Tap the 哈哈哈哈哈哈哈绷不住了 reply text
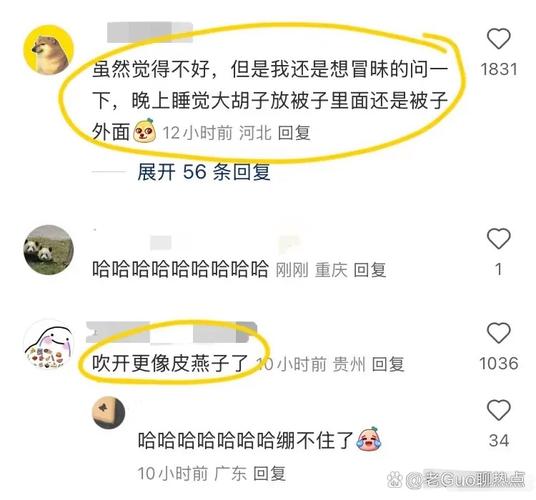 [245, 441]
